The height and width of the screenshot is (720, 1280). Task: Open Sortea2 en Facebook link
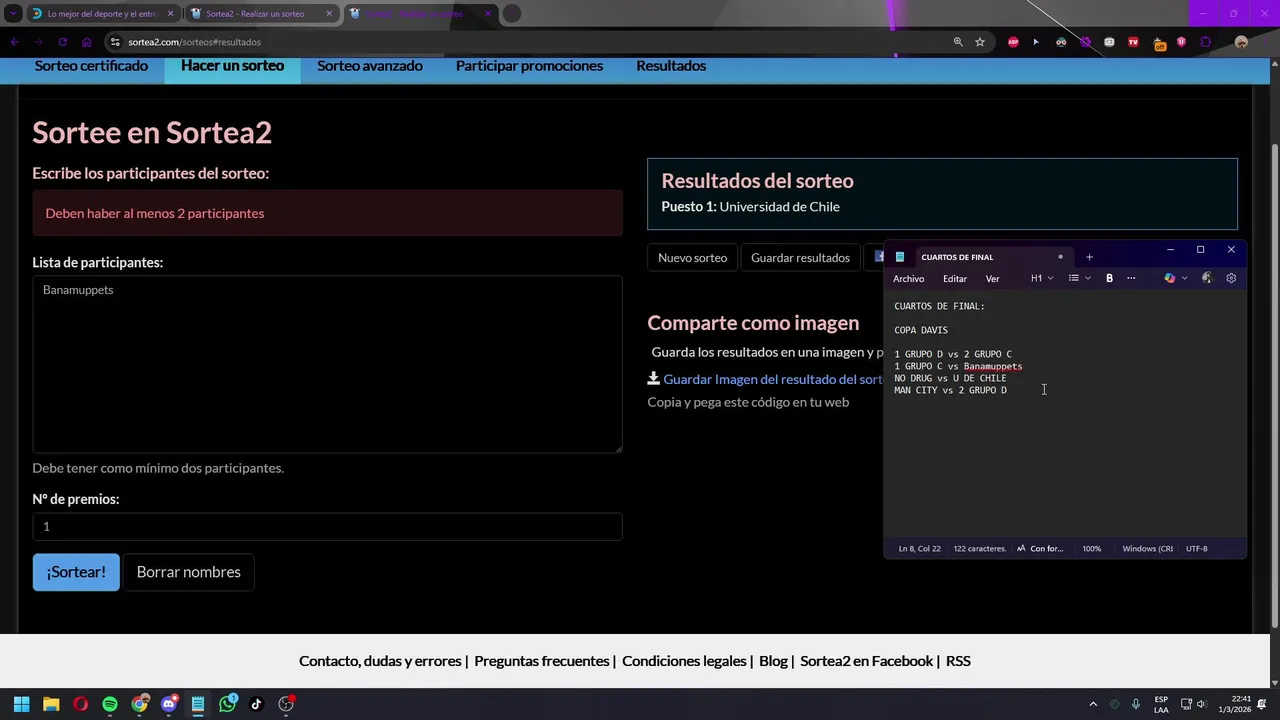pos(866,661)
